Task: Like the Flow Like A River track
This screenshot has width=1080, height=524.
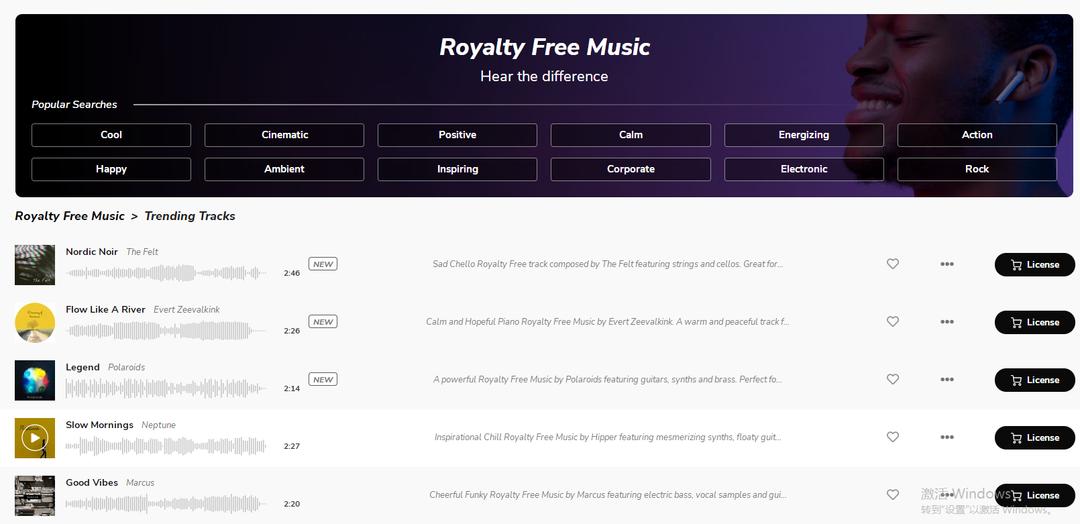Action: pos(893,322)
